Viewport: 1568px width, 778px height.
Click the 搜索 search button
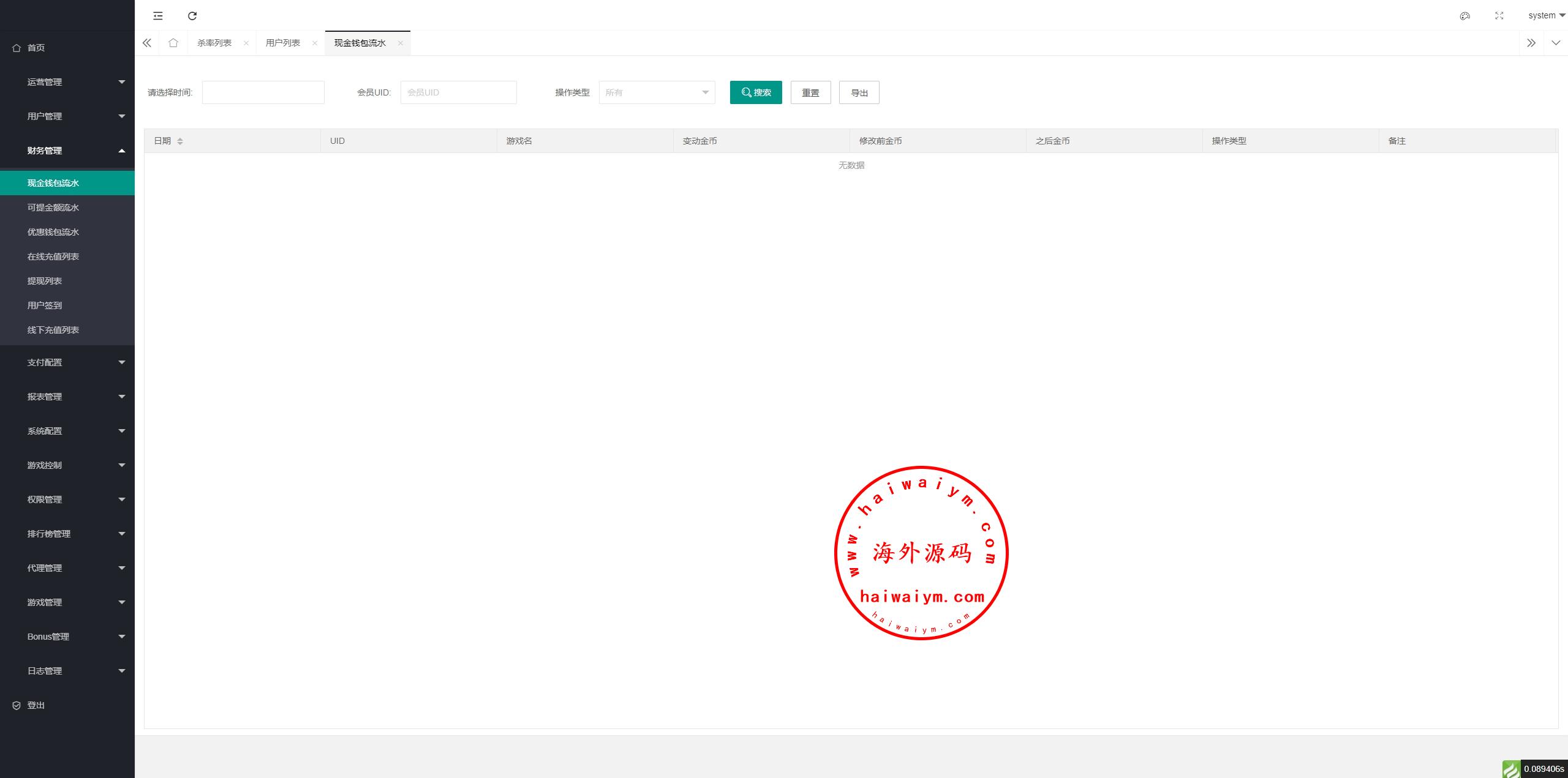(755, 92)
